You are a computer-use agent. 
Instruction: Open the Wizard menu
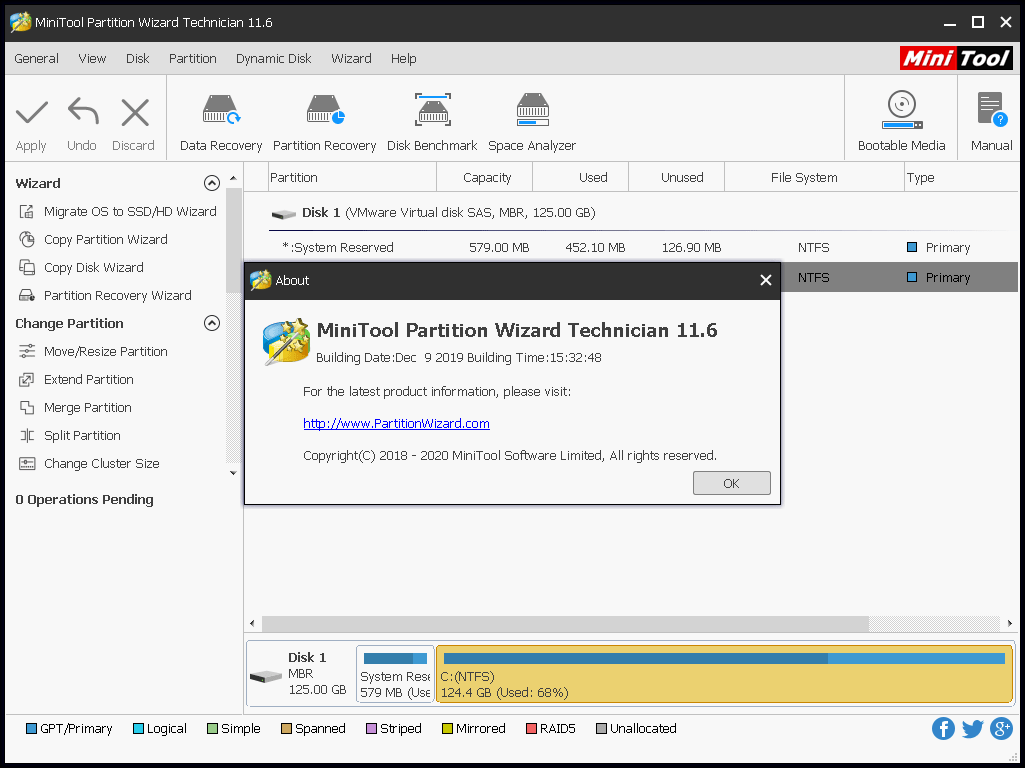point(351,59)
